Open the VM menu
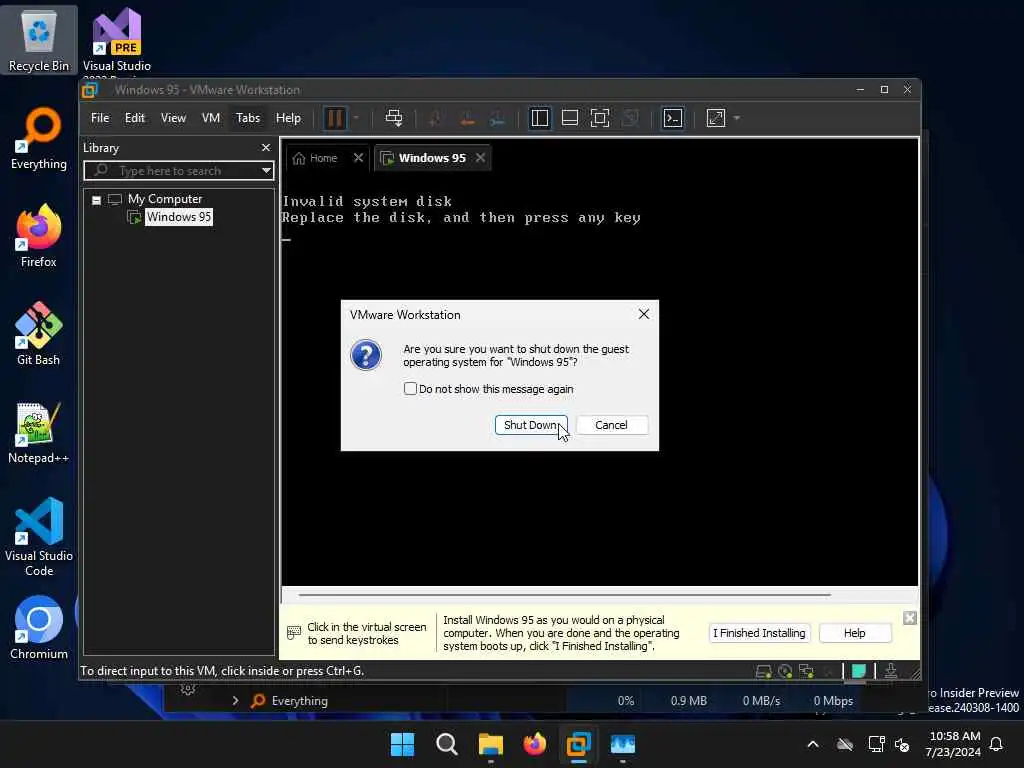The image size is (1024, 768). pyautogui.click(x=210, y=118)
